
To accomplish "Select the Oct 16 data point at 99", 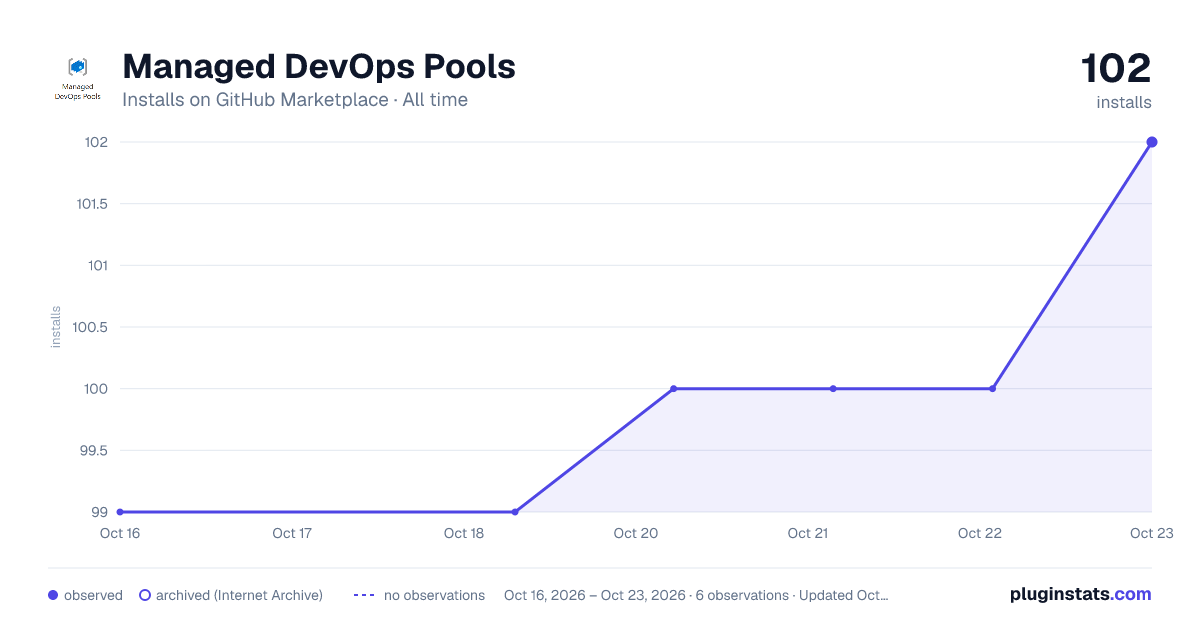I will [x=120, y=512].
